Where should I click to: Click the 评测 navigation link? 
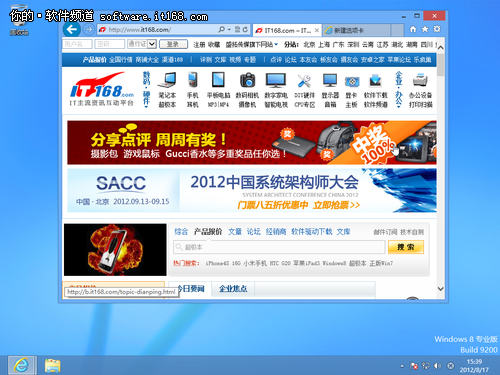point(205,60)
